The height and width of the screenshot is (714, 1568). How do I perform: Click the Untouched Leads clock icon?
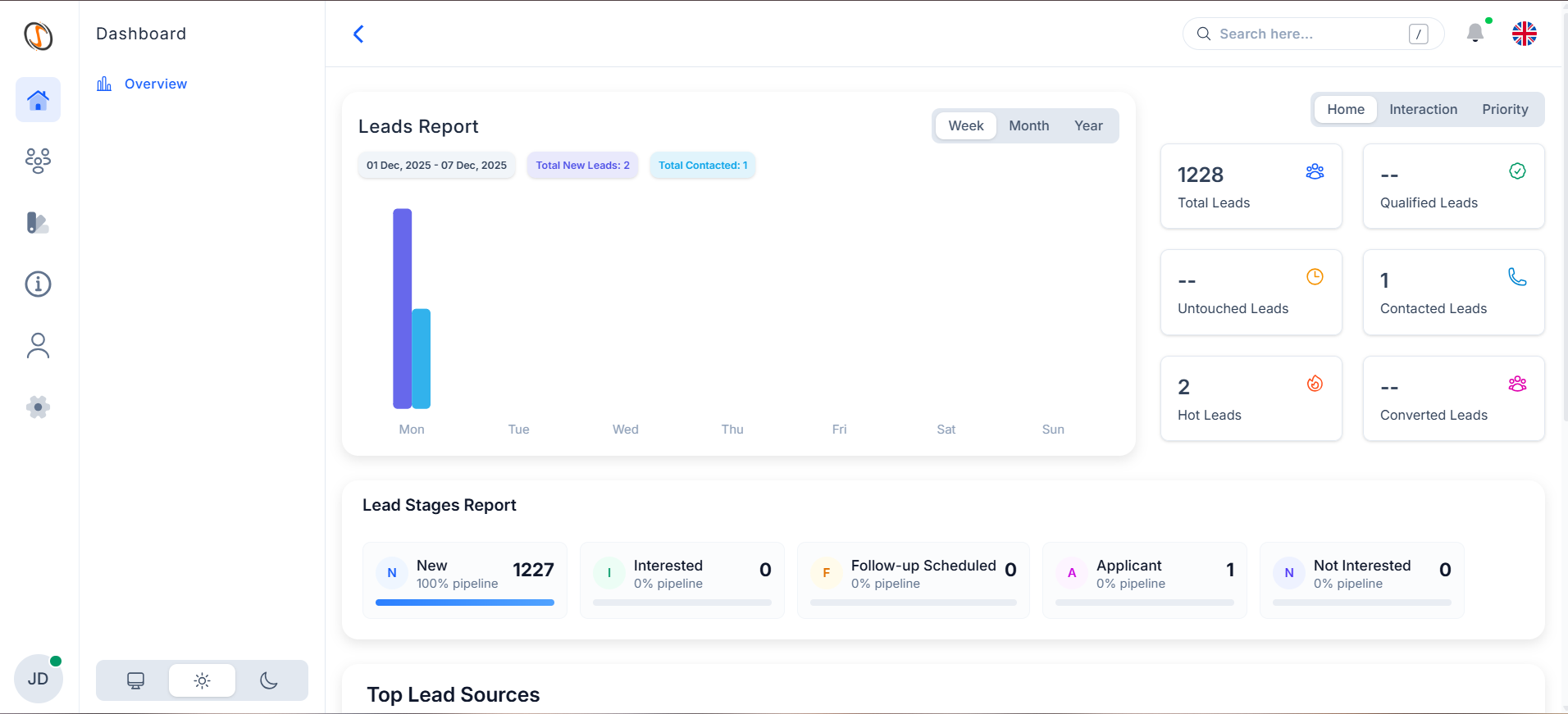(1315, 277)
